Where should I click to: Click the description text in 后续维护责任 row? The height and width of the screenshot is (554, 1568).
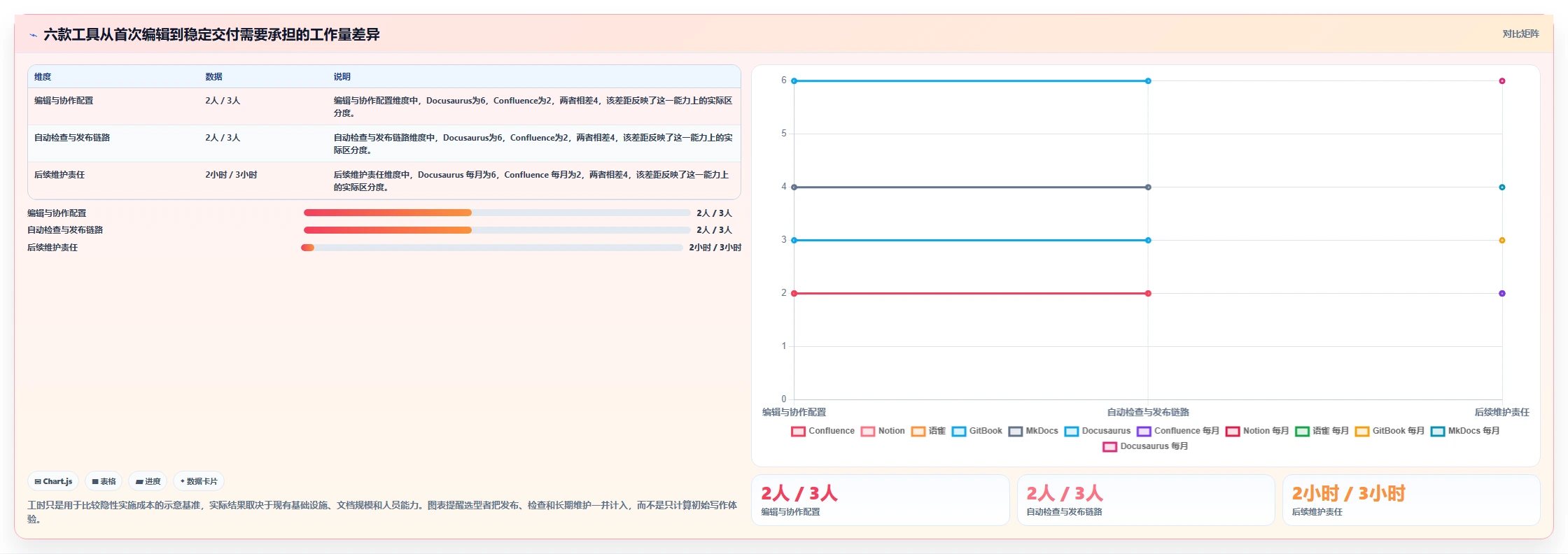coord(531,181)
